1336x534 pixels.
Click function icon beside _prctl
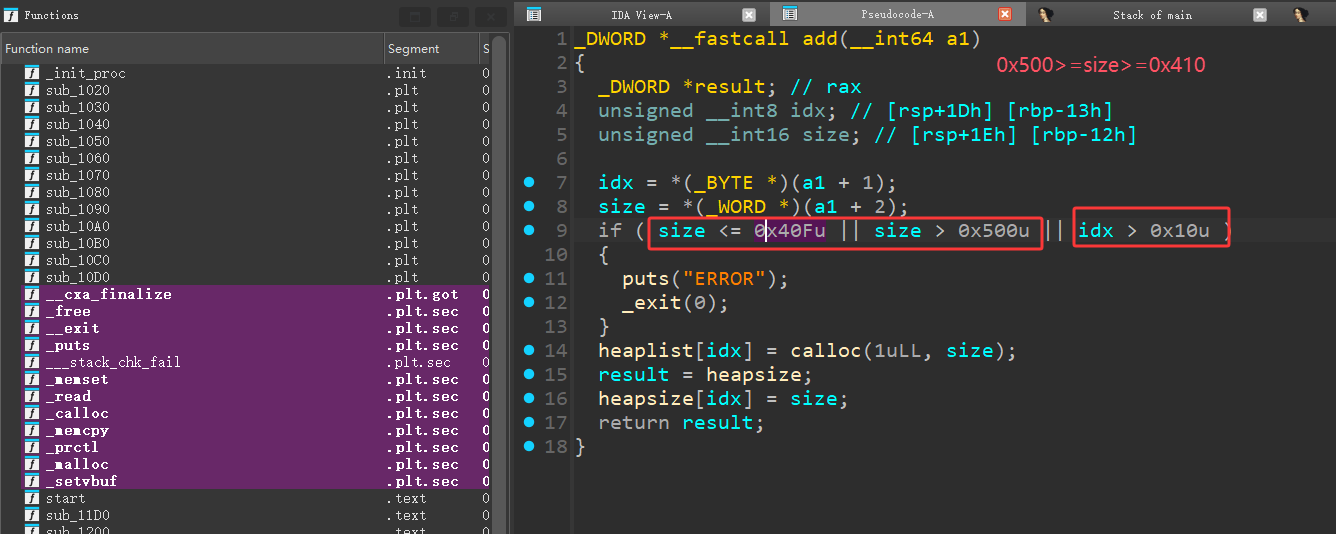click(32, 447)
